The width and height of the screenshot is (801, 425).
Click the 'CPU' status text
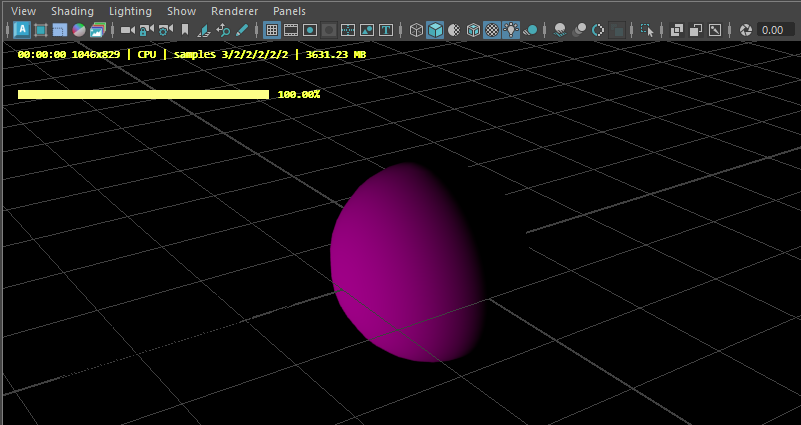(x=147, y=54)
